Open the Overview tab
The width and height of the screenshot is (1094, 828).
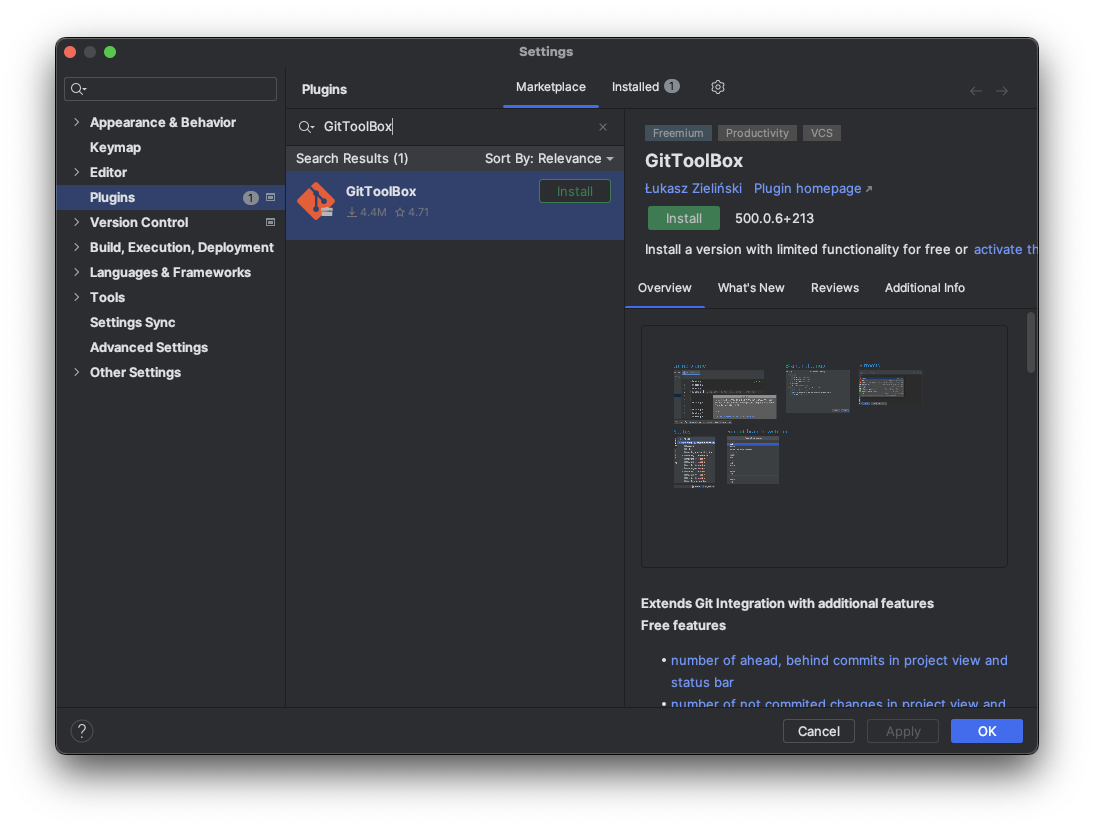tap(664, 288)
